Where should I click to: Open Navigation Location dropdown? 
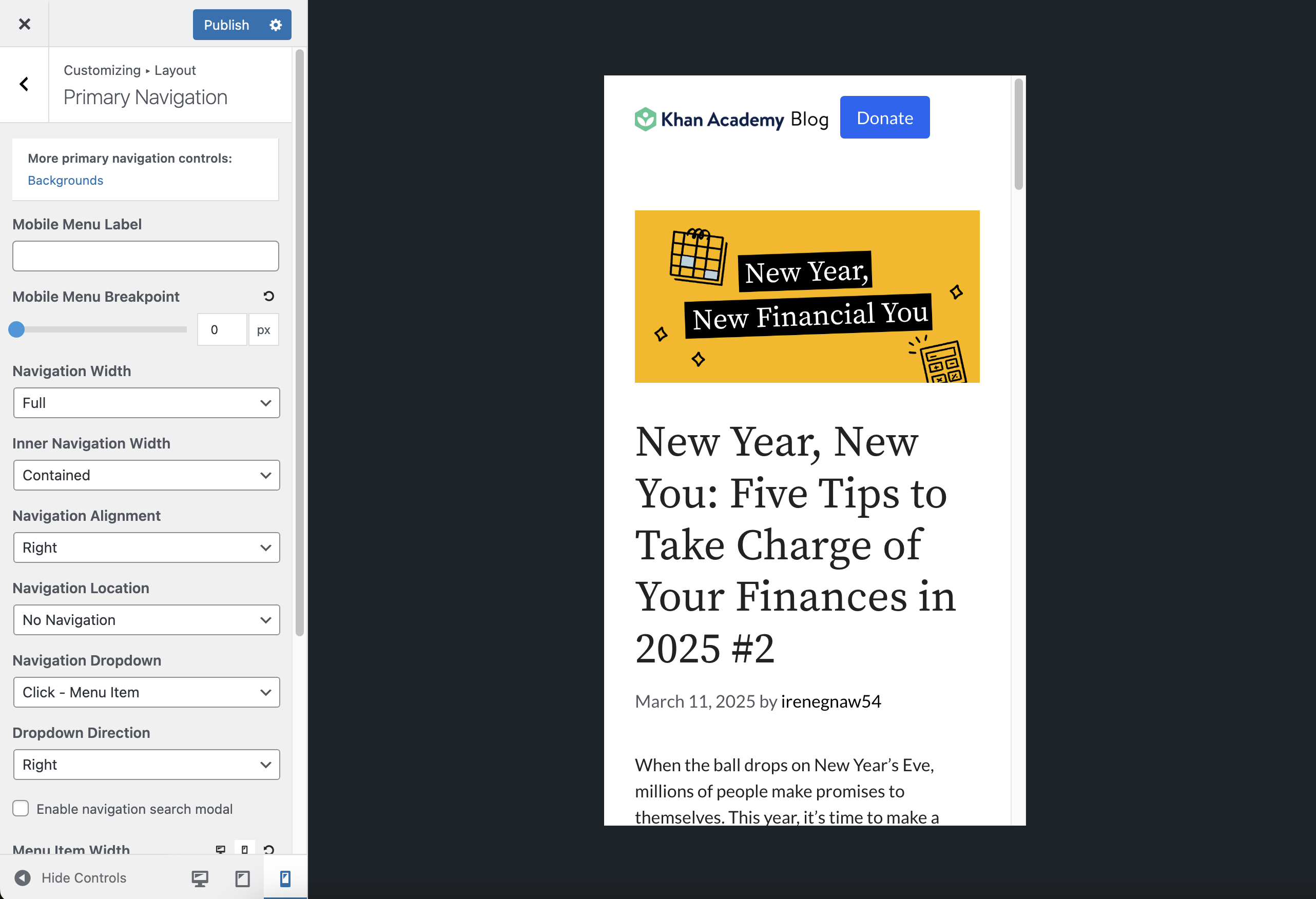(147, 620)
